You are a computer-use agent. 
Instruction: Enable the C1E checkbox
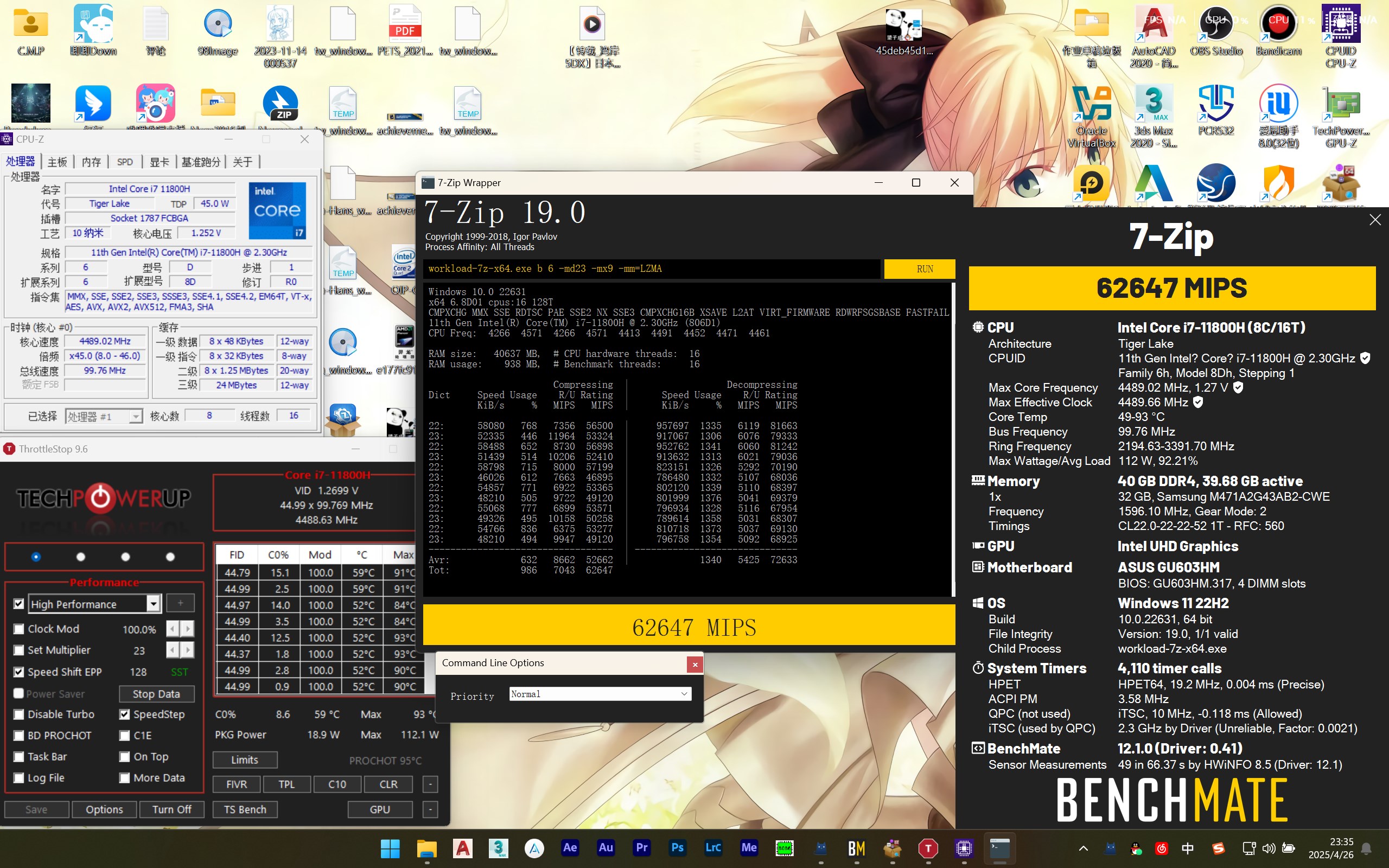(x=125, y=736)
